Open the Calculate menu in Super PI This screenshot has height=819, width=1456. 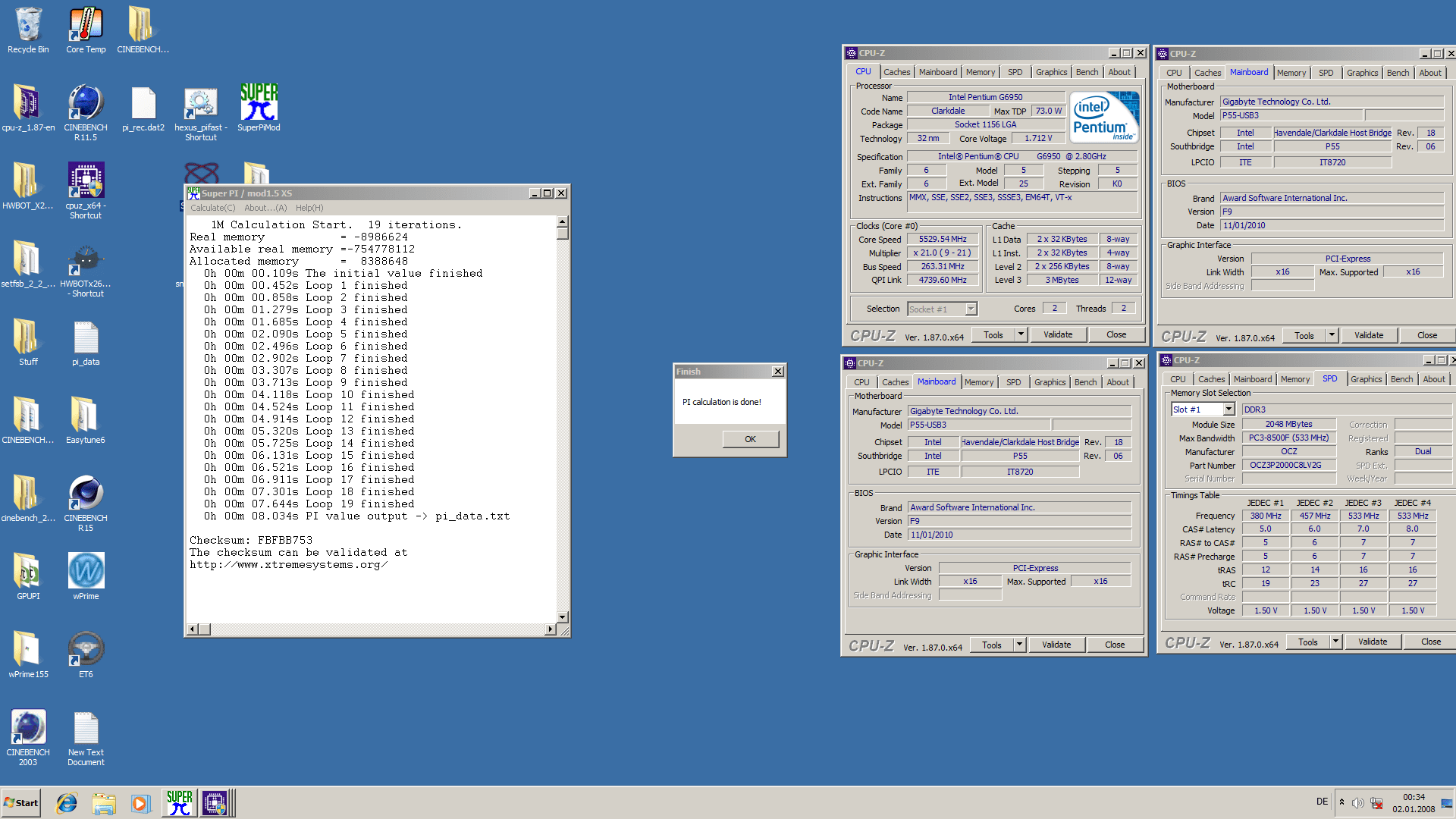[212, 208]
